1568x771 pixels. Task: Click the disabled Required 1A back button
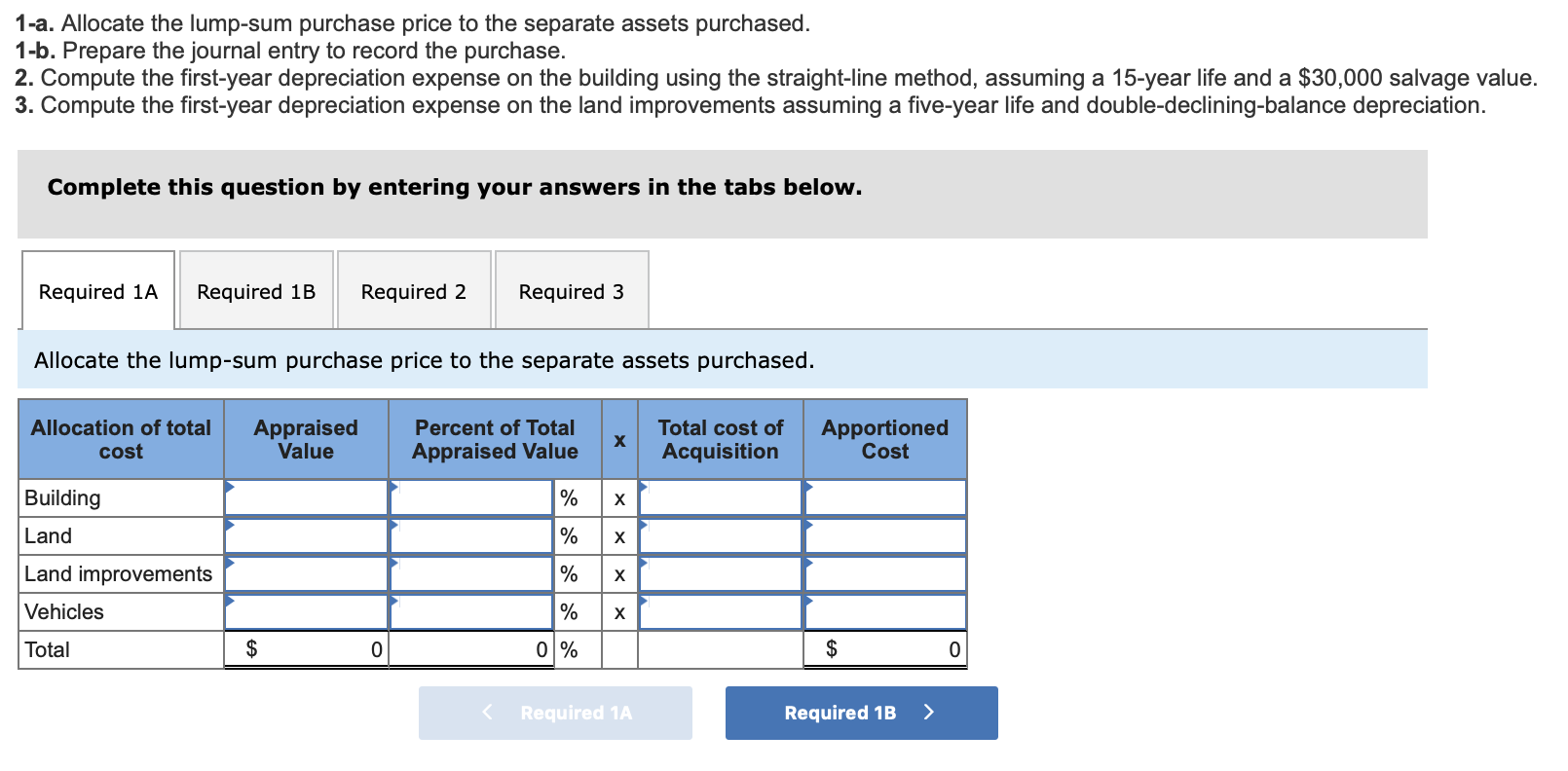tap(555, 713)
